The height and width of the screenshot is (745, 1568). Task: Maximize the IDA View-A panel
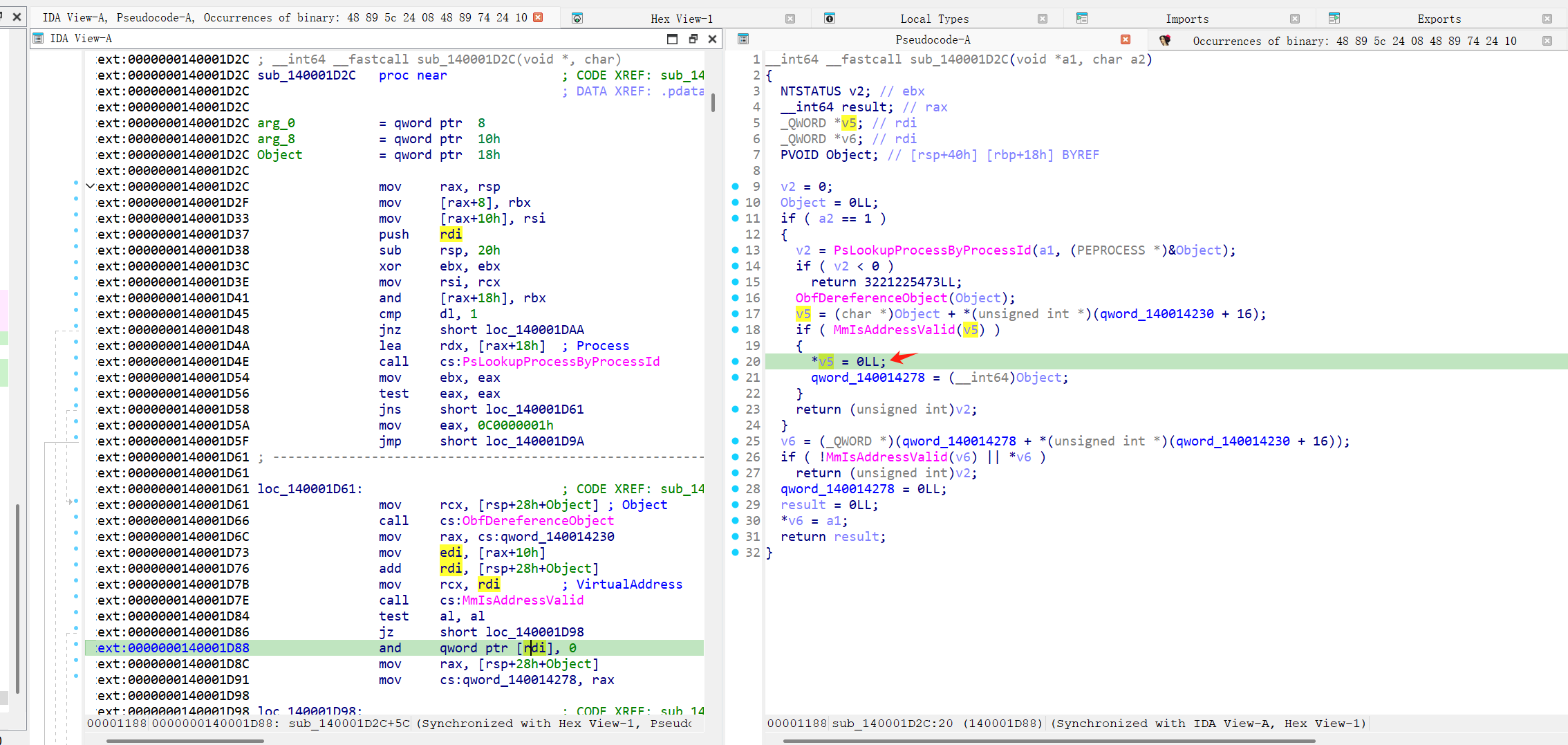(672, 39)
